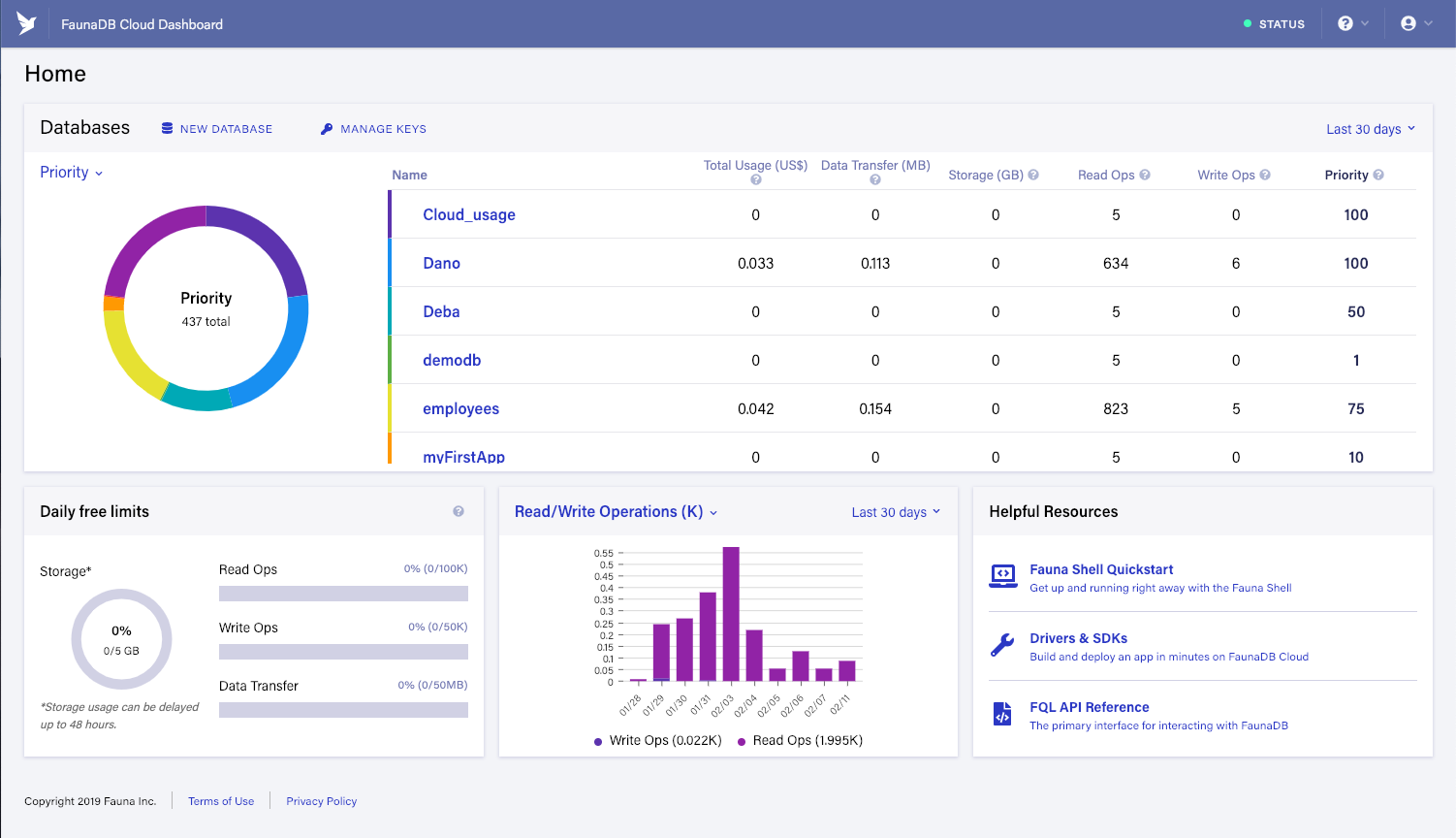Open the FQL API Reference link
1456x838 pixels.
pos(1089,707)
